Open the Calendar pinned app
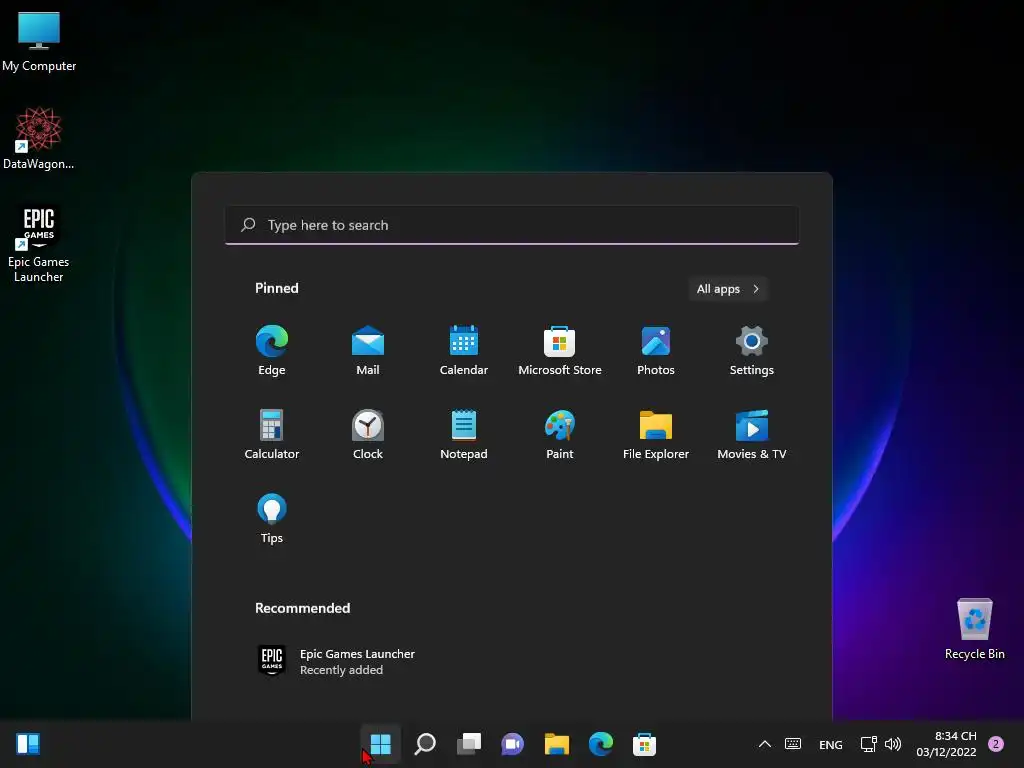Image resolution: width=1024 pixels, height=768 pixels. coord(464,350)
